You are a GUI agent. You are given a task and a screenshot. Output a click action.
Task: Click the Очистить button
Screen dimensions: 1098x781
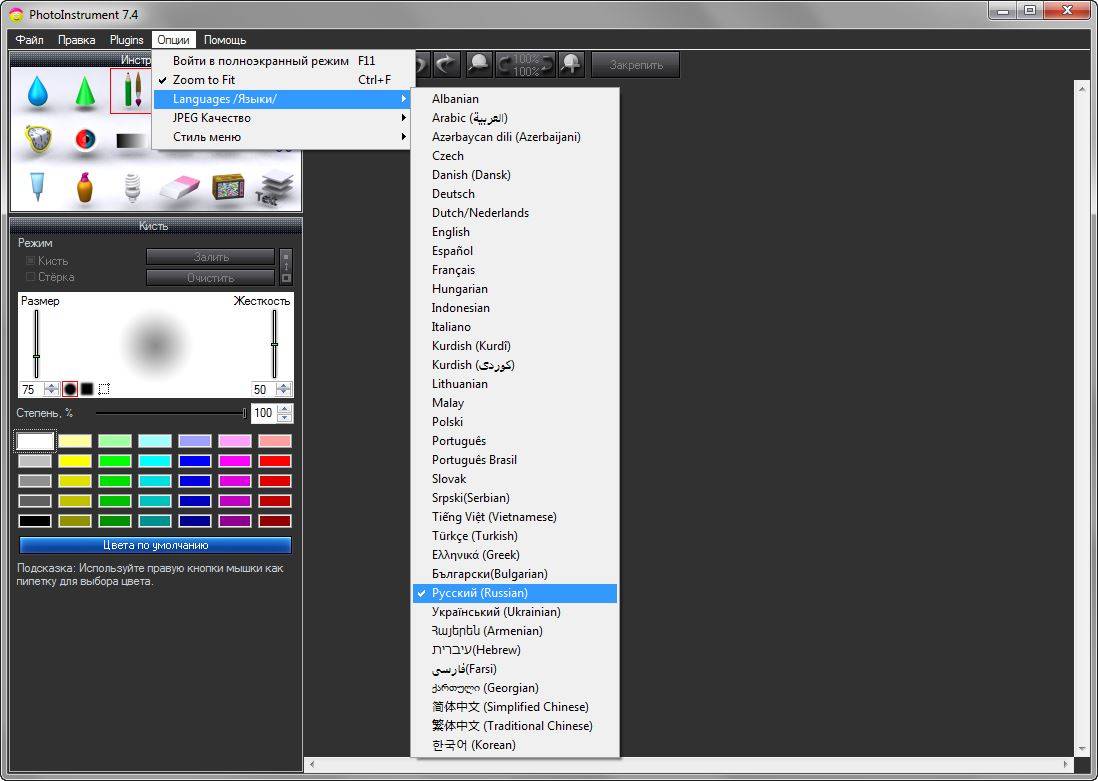pyautogui.click(x=211, y=277)
